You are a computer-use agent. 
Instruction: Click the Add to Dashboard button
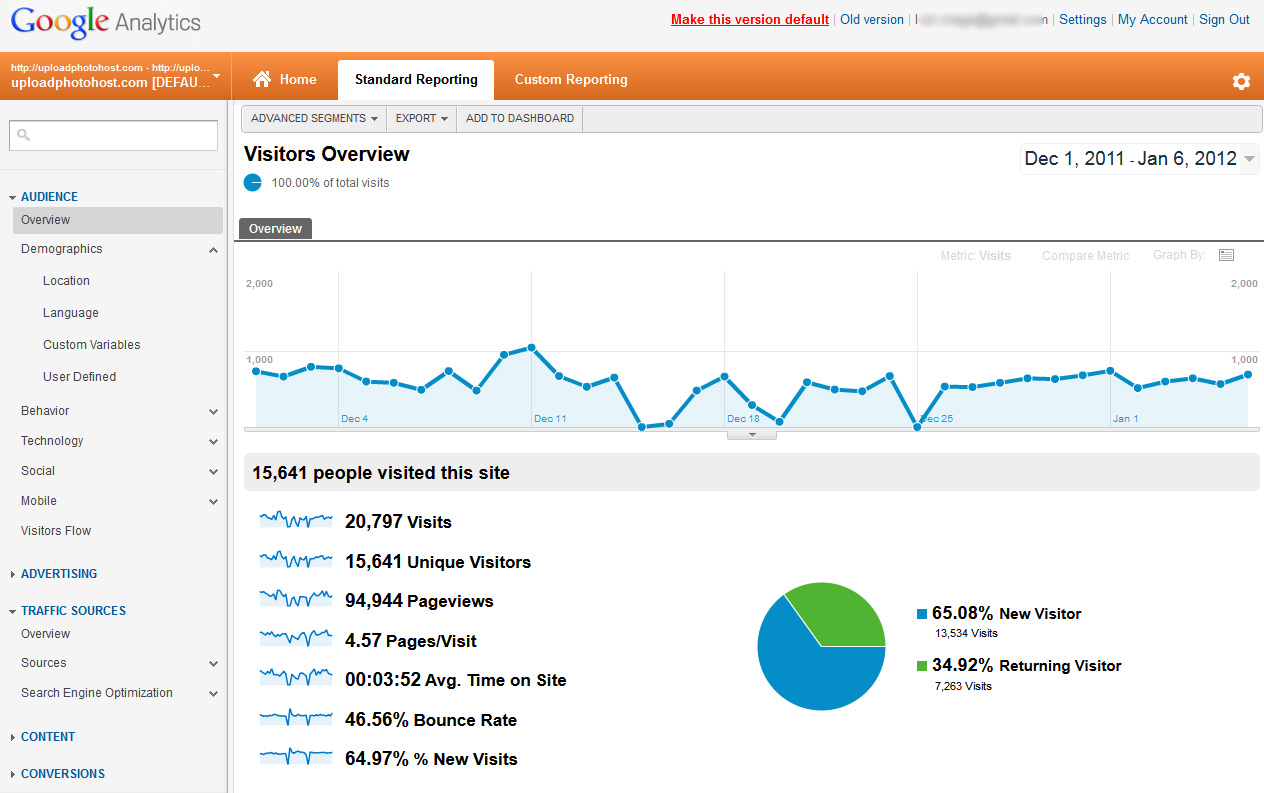(520, 118)
